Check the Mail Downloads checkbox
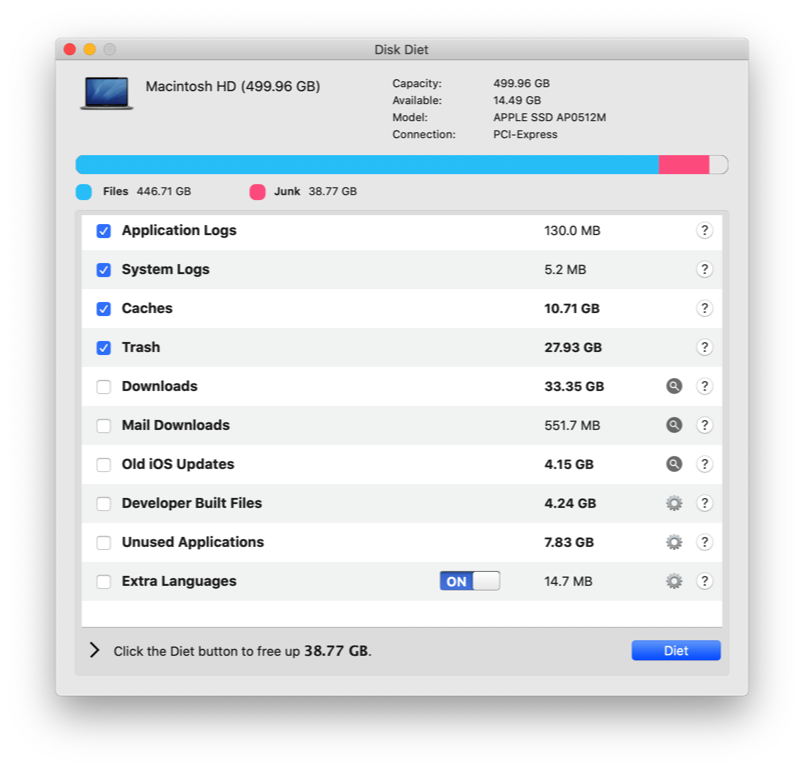 click(x=104, y=426)
